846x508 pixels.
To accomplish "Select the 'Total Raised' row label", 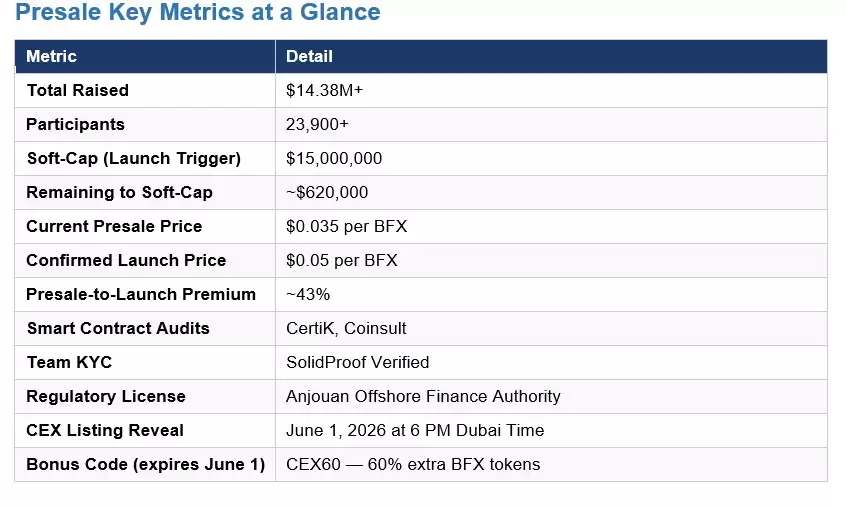I will [78, 90].
